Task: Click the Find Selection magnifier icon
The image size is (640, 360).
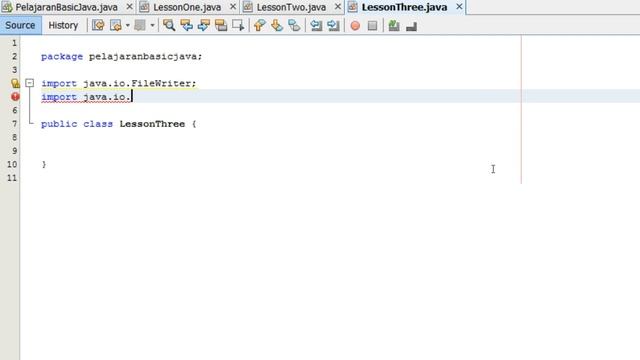Action: [x=169, y=25]
